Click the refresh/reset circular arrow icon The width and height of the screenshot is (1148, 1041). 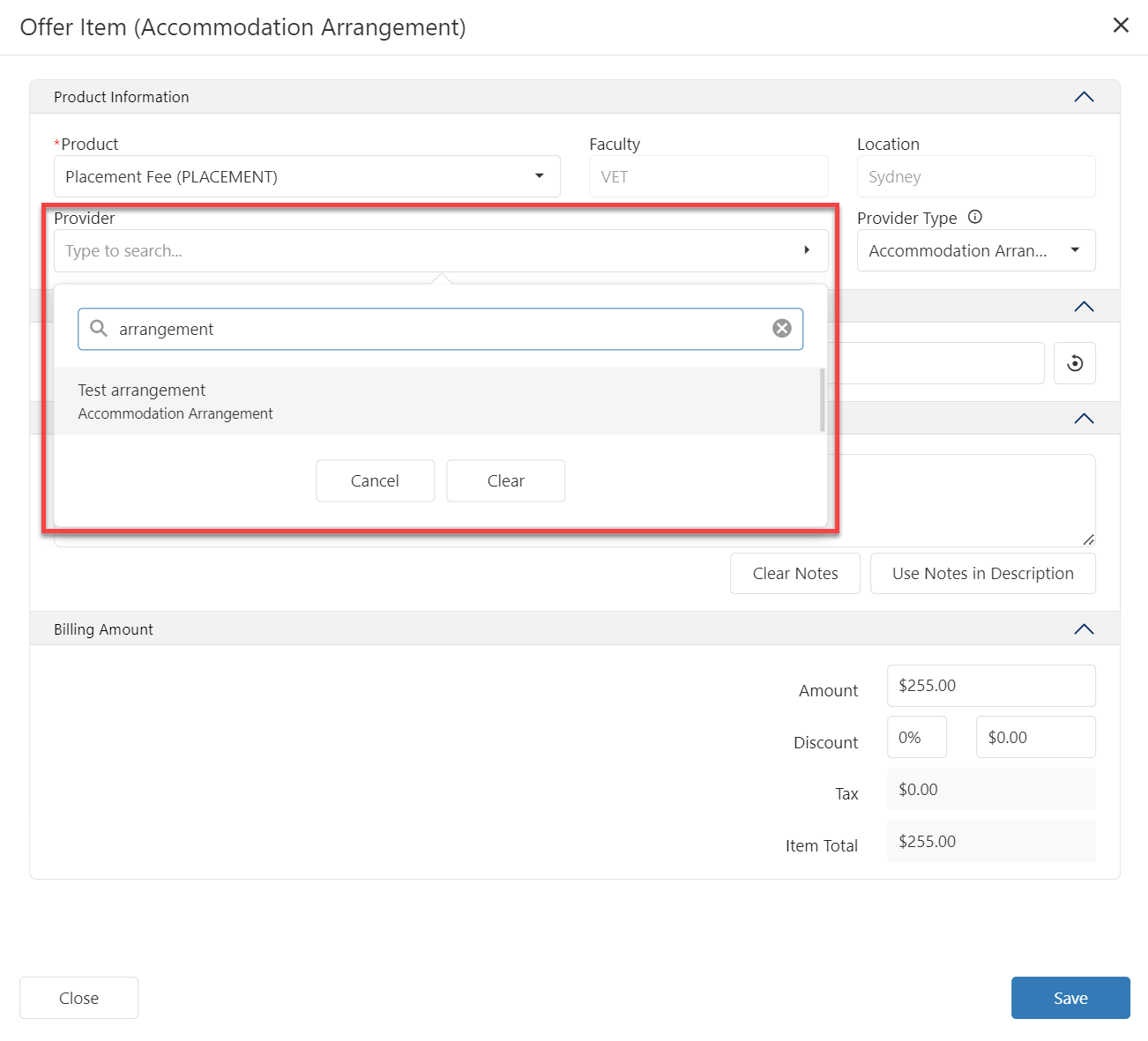(x=1075, y=363)
